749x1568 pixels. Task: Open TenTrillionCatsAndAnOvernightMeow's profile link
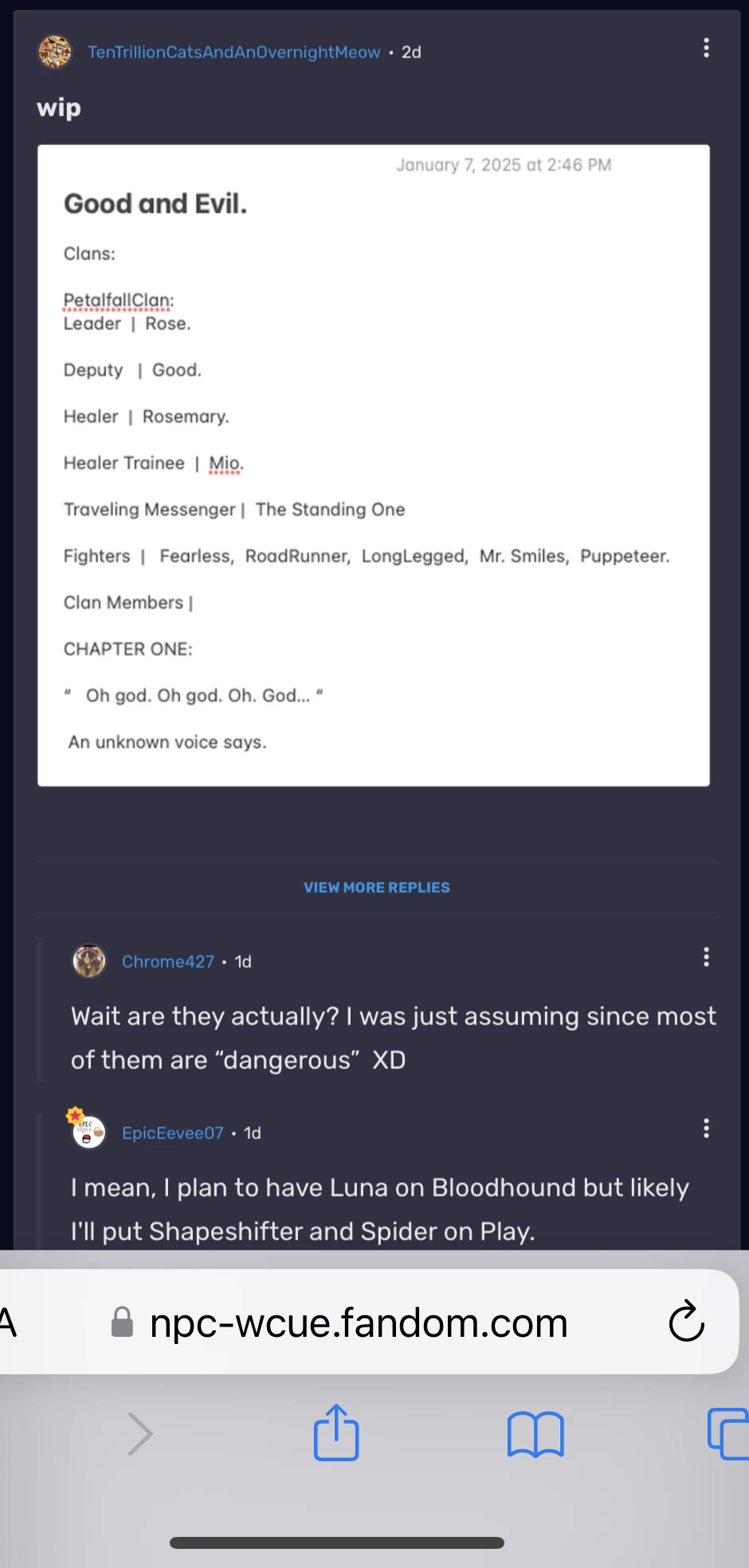(234, 52)
